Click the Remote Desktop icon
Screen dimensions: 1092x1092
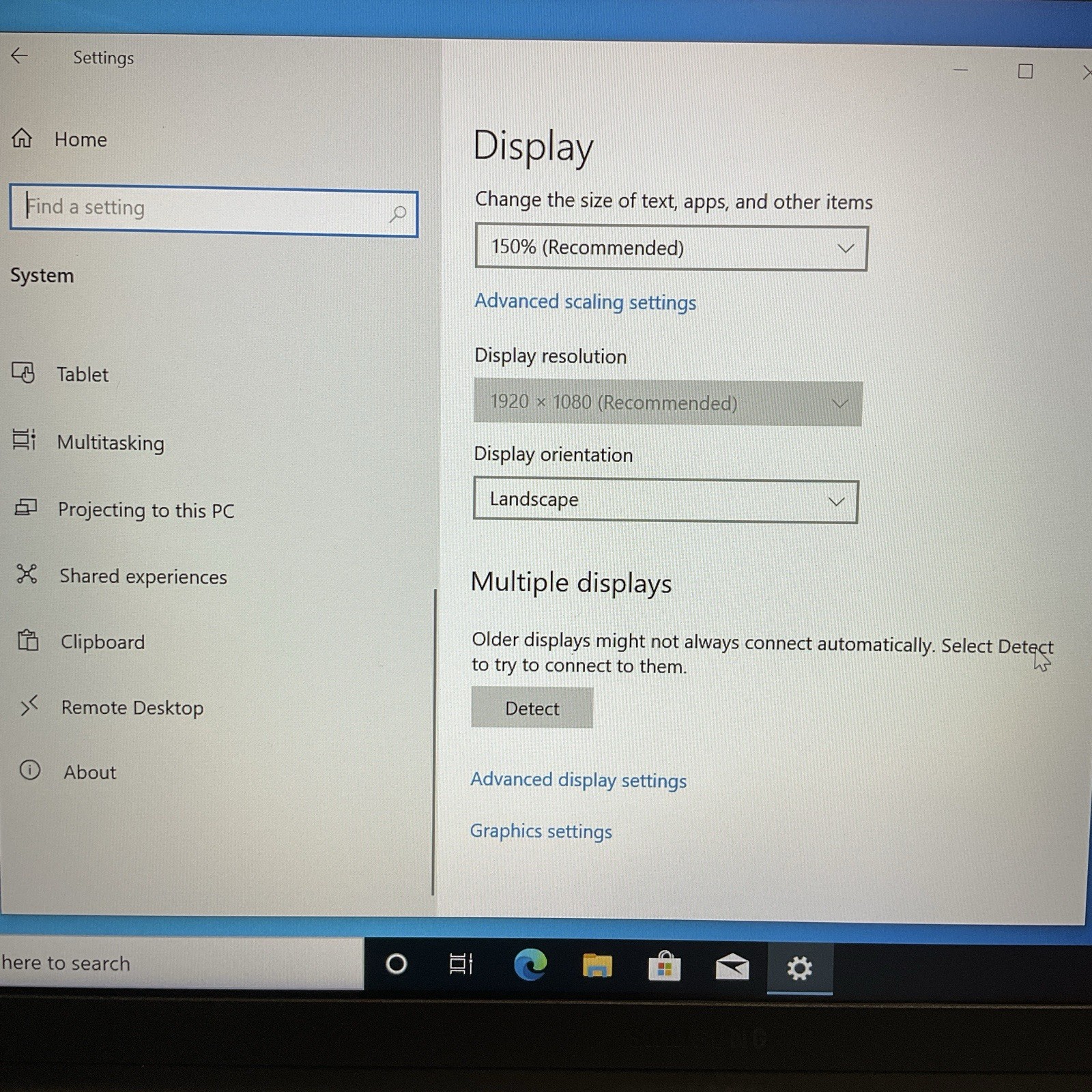(x=29, y=706)
